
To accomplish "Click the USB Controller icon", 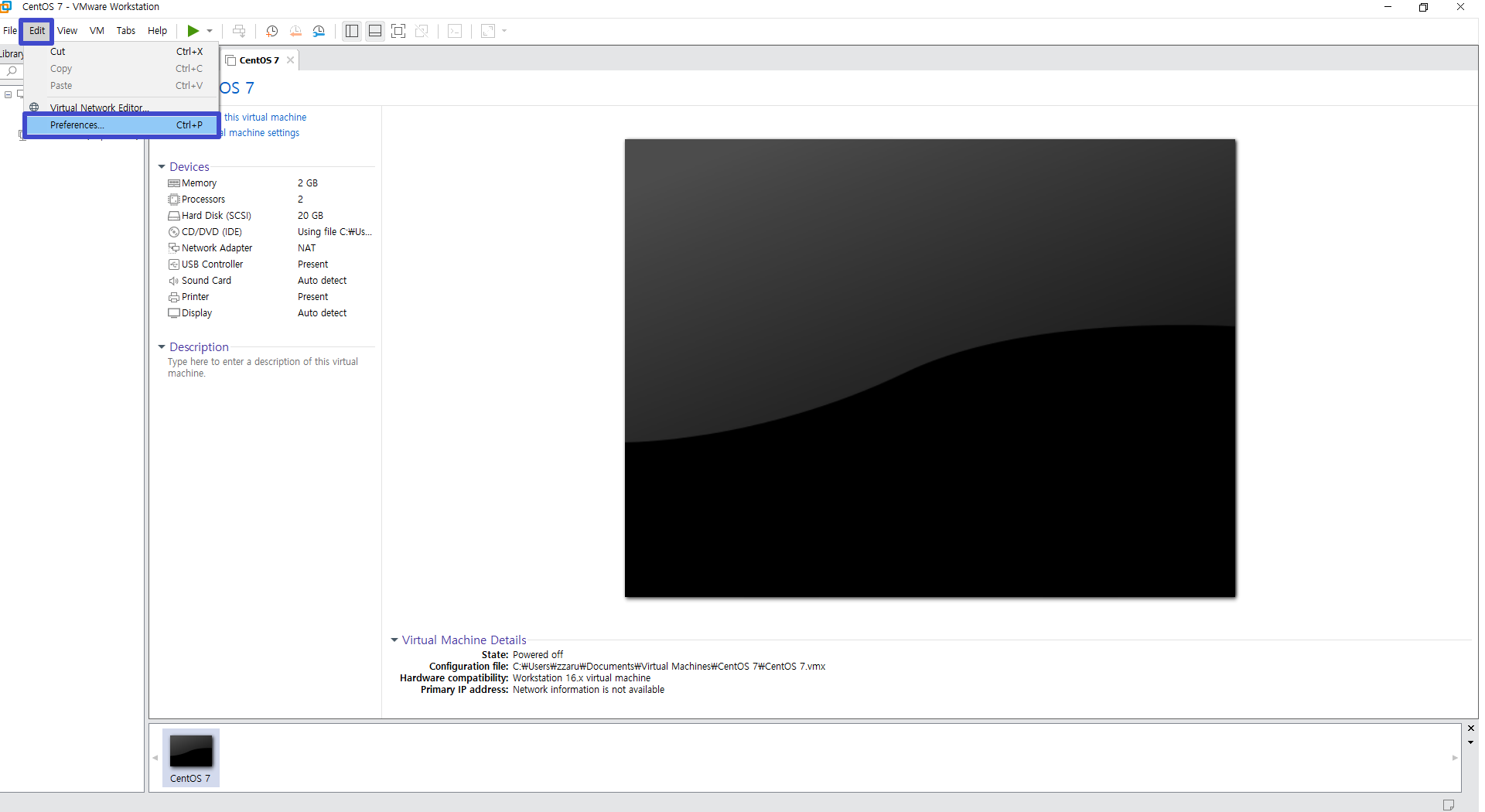I will click(x=174, y=264).
